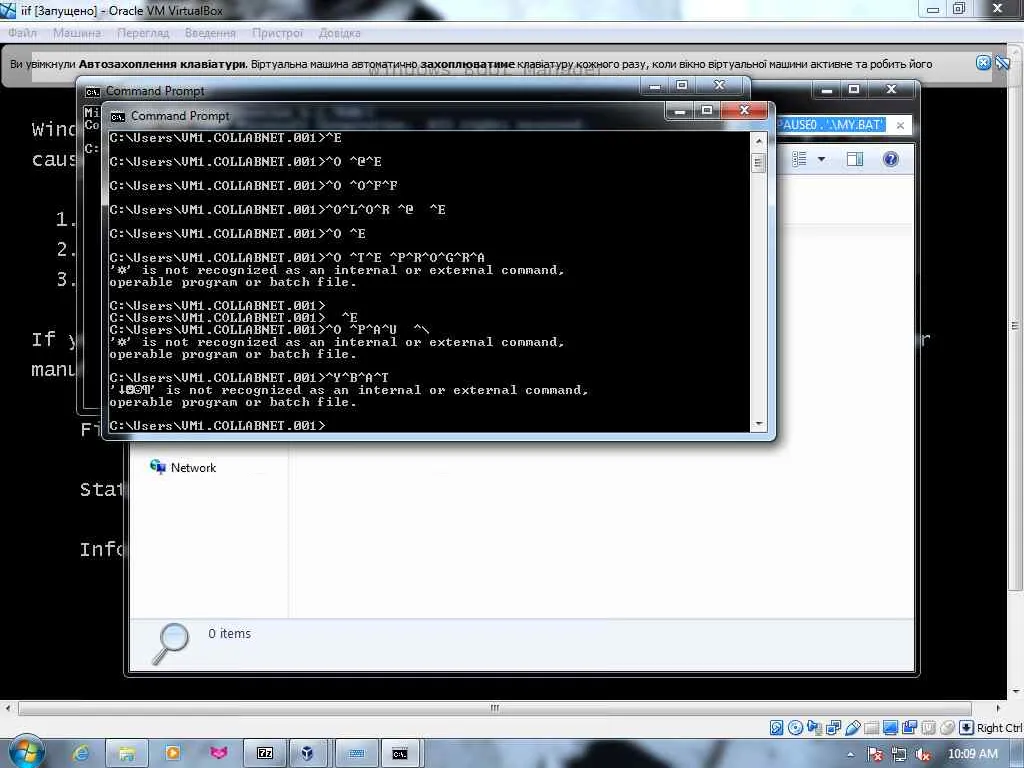1024x768 pixels.
Task: Open back Command Prompt system menu icon
Action: (93, 91)
